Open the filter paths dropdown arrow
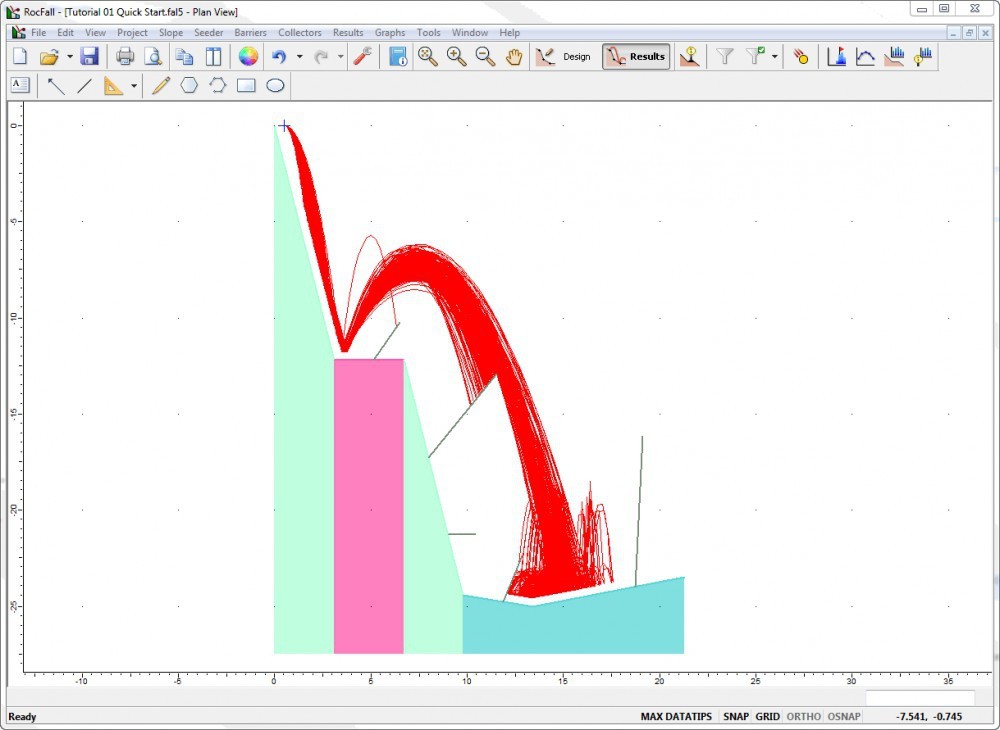 pyautogui.click(x=774, y=57)
